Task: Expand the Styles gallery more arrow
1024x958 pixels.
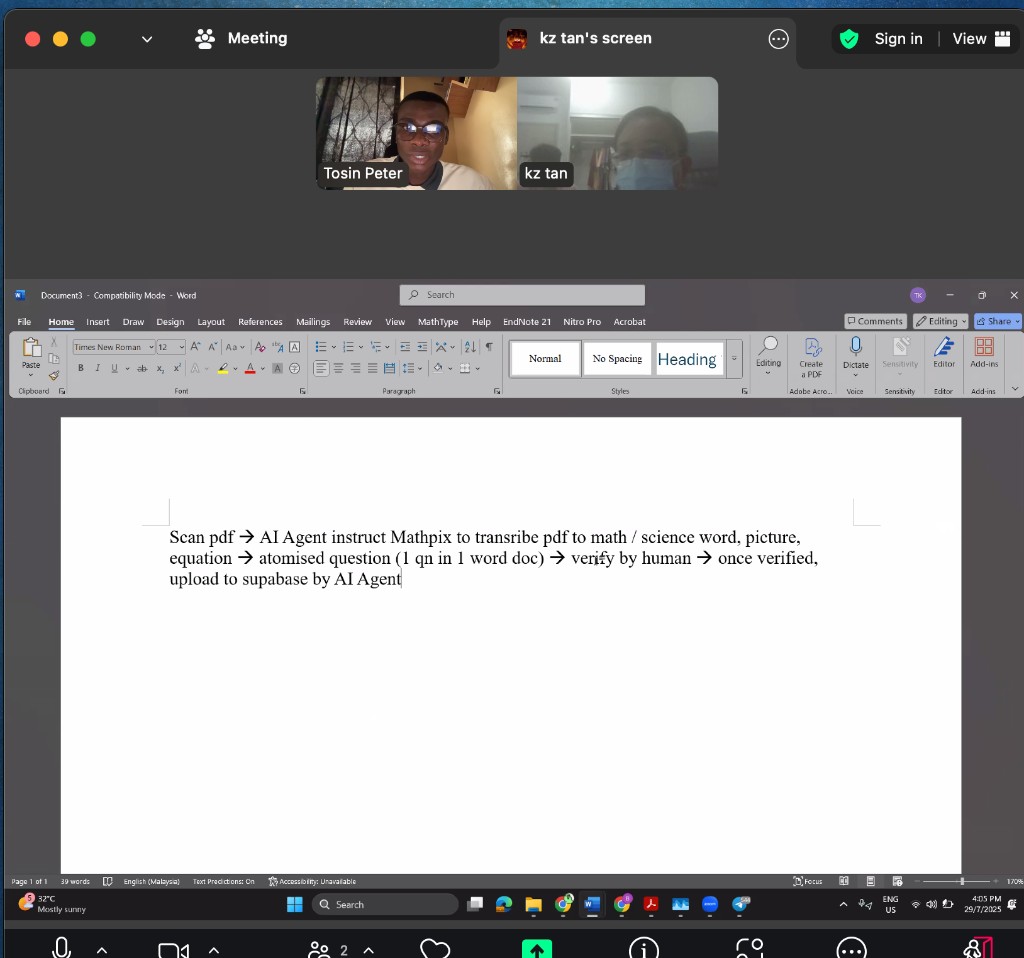Action: click(x=734, y=359)
